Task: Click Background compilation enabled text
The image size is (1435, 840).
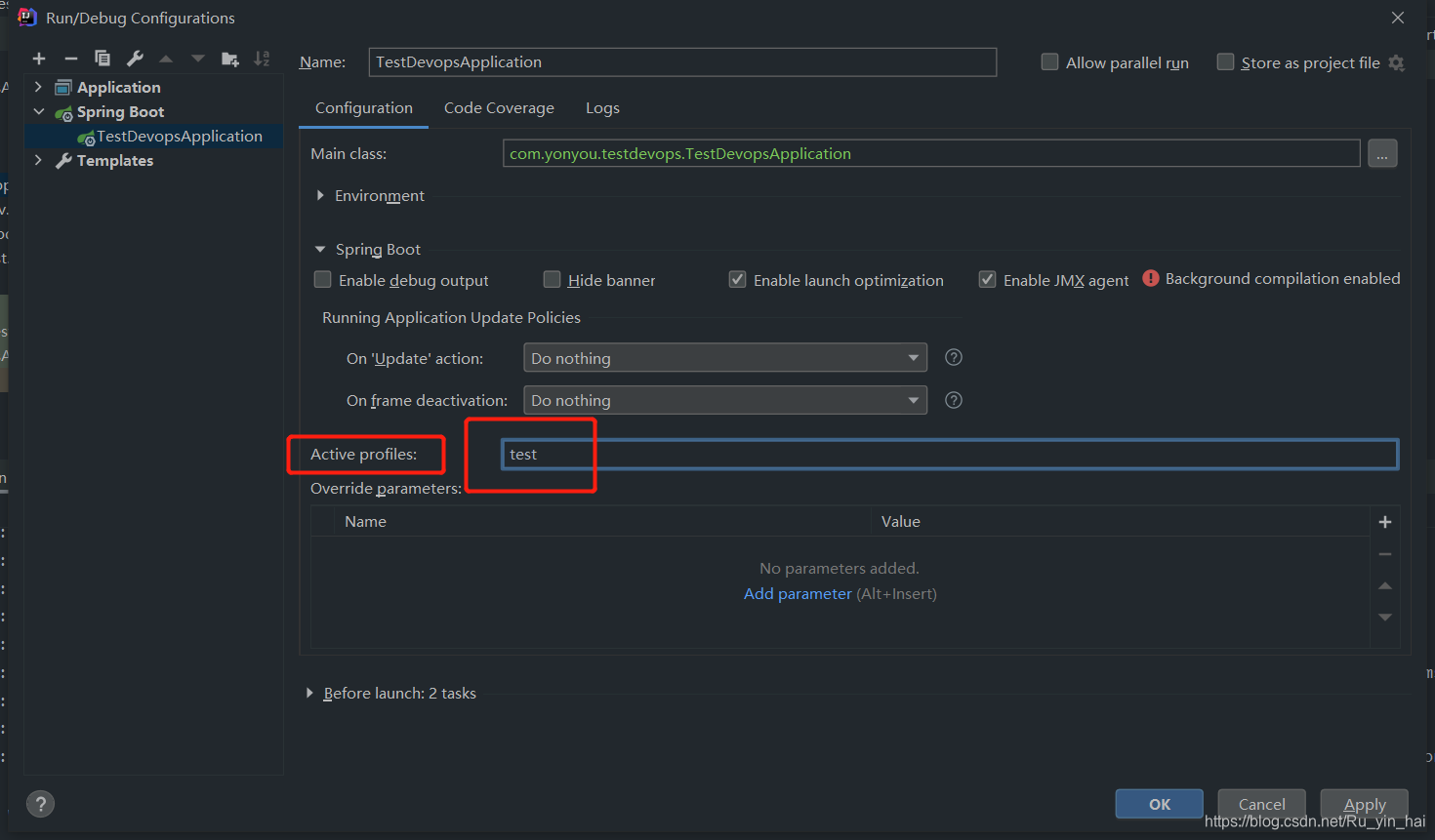Action: 1283,279
